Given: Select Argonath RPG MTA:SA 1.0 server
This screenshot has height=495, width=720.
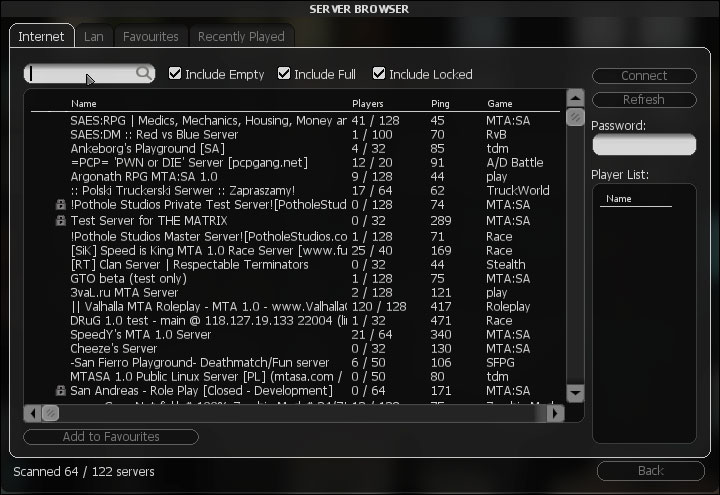Looking at the screenshot, I should 295,177.
